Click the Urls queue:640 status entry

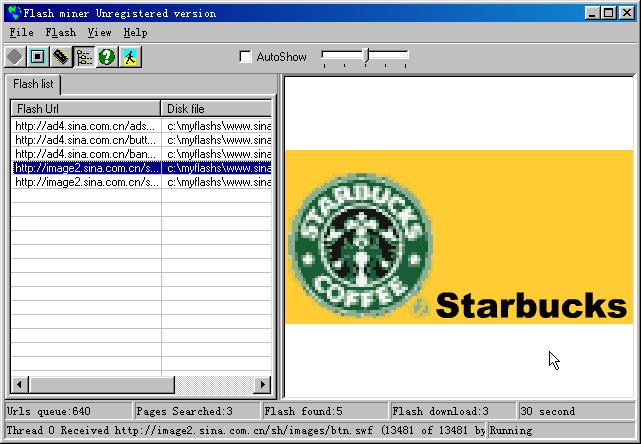[69, 411]
